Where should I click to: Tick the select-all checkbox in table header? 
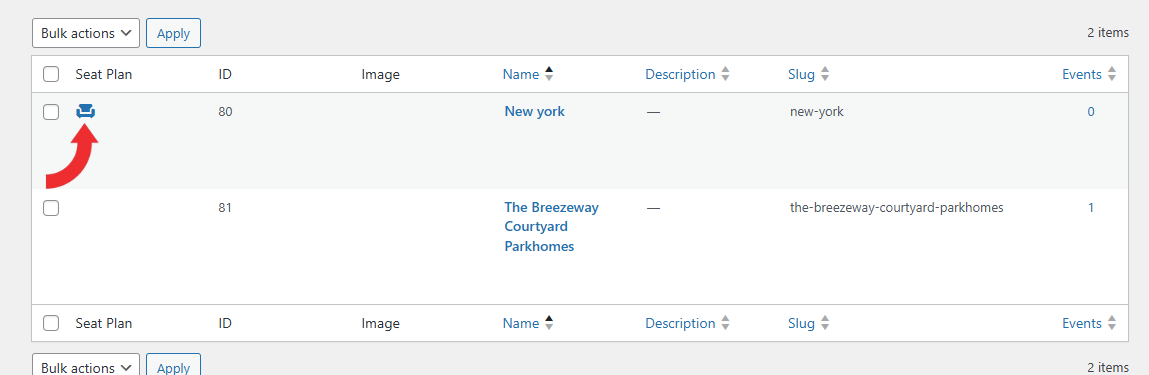[x=51, y=74]
